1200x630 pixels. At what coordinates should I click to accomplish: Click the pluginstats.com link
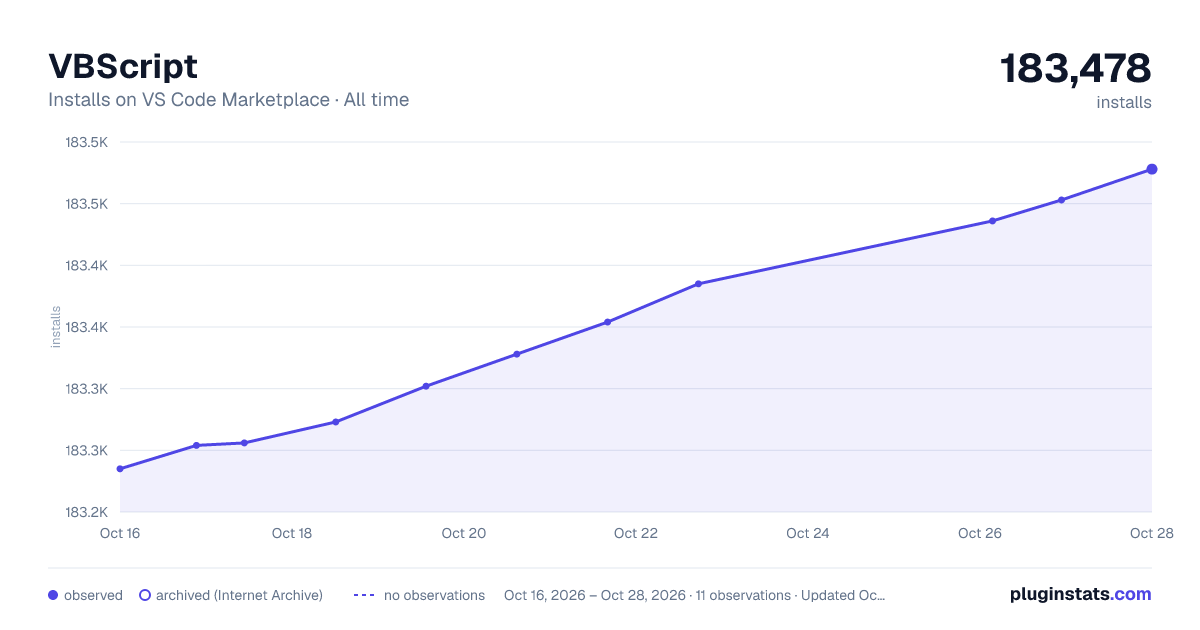[1080, 594]
